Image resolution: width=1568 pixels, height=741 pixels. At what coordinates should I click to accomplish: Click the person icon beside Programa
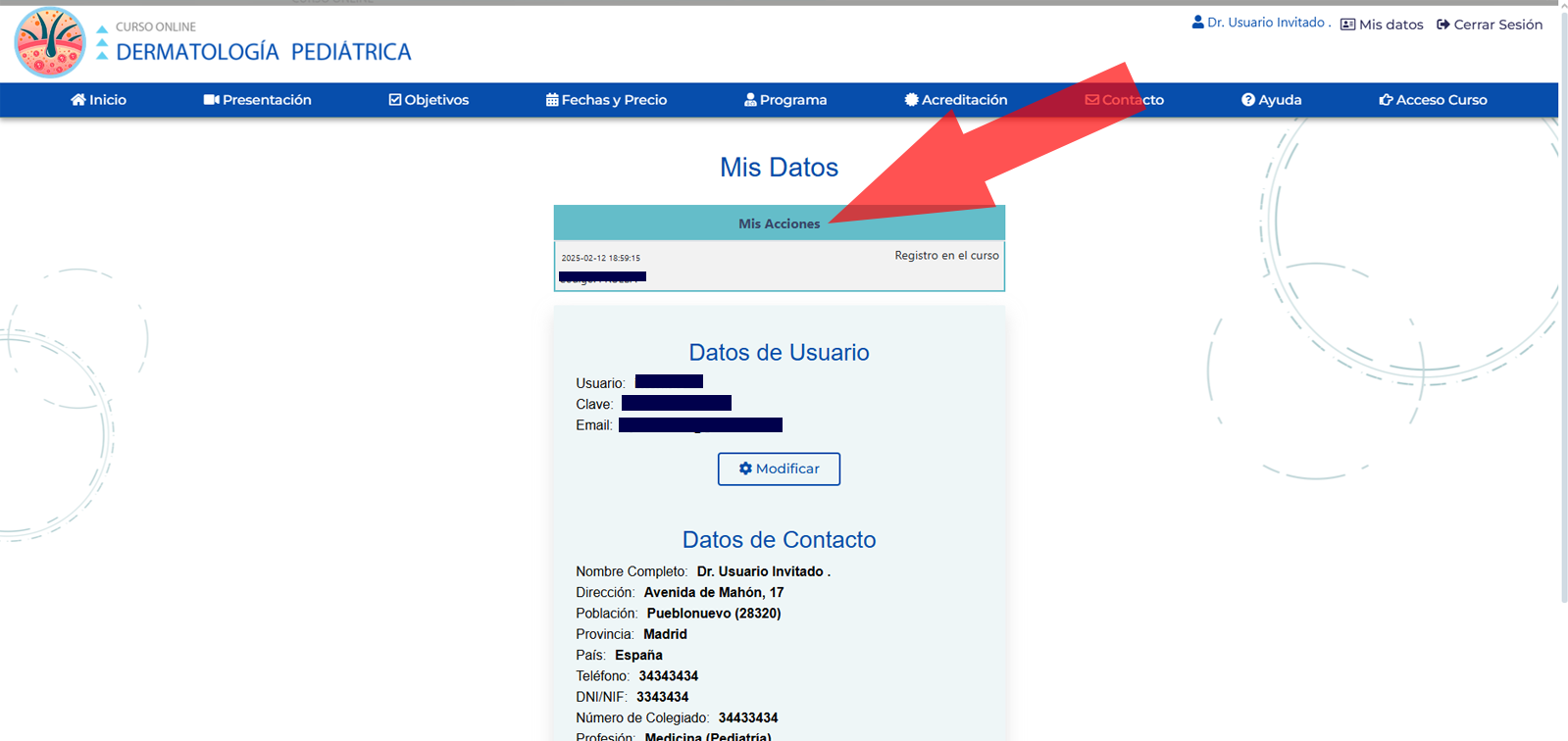click(750, 100)
